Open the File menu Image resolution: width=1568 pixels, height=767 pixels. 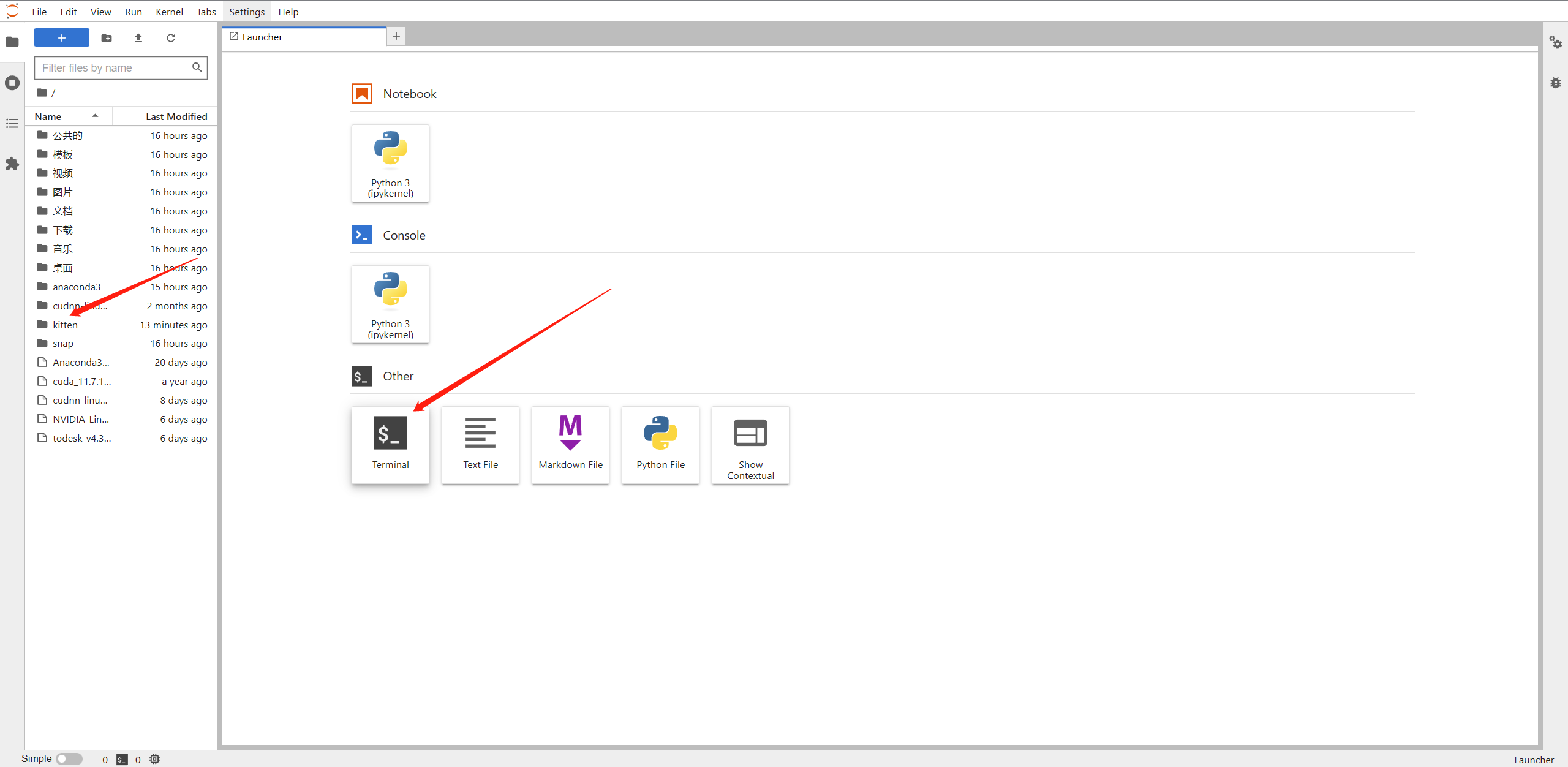pos(39,12)
